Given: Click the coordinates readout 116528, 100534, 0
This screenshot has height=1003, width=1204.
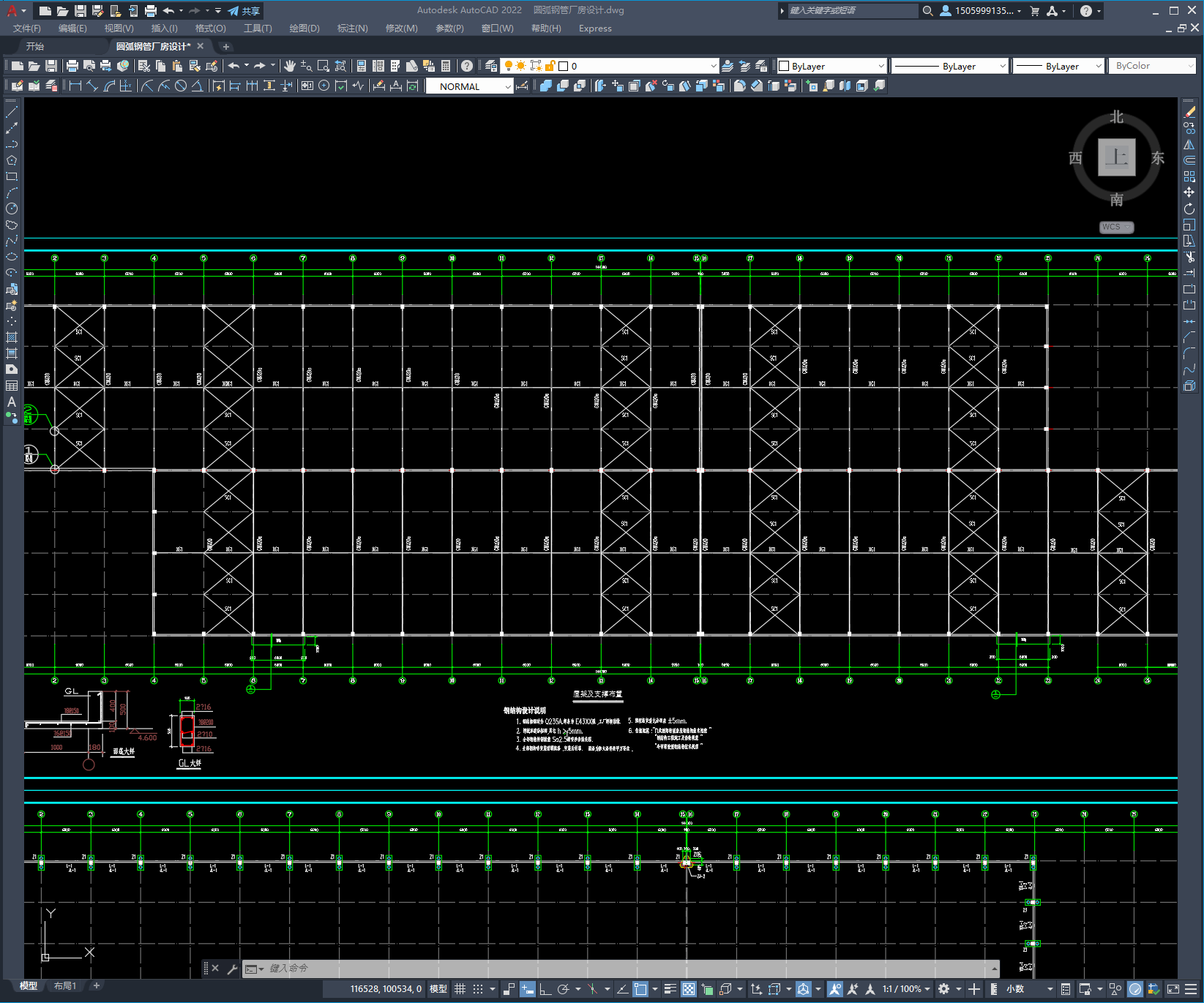Looking at the screenshot, I should 386,989.
